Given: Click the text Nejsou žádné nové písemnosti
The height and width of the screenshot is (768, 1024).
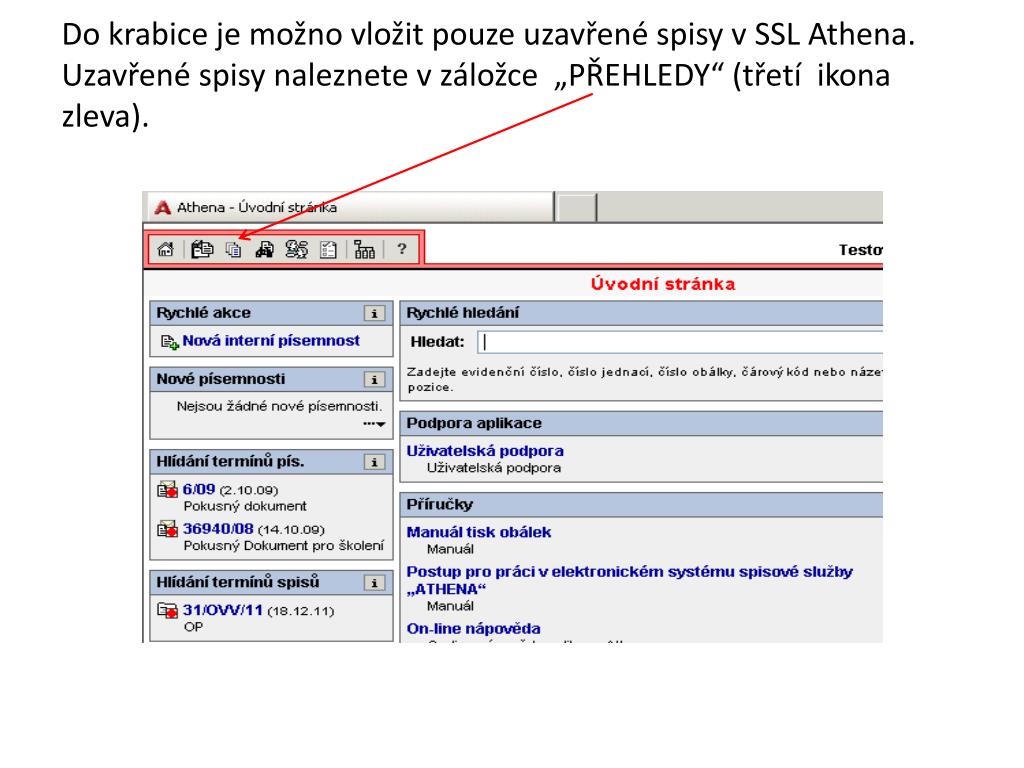Looking at the screenshot, I should click(x=280, y=406).
